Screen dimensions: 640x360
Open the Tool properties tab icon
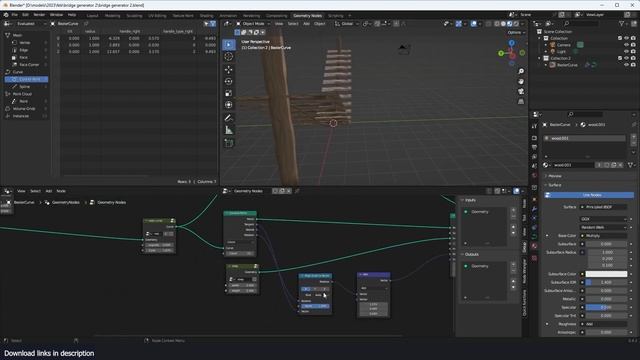tap(534, 127)
